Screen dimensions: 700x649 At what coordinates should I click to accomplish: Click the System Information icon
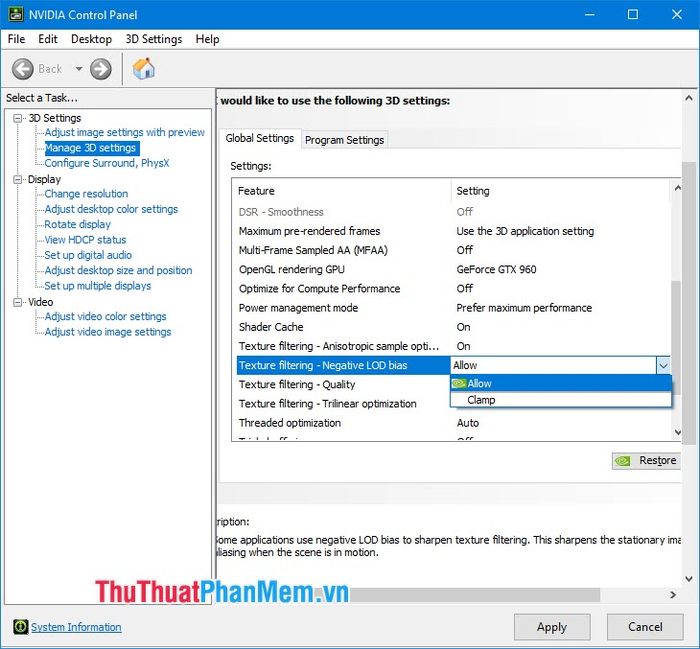click(20, 627)
